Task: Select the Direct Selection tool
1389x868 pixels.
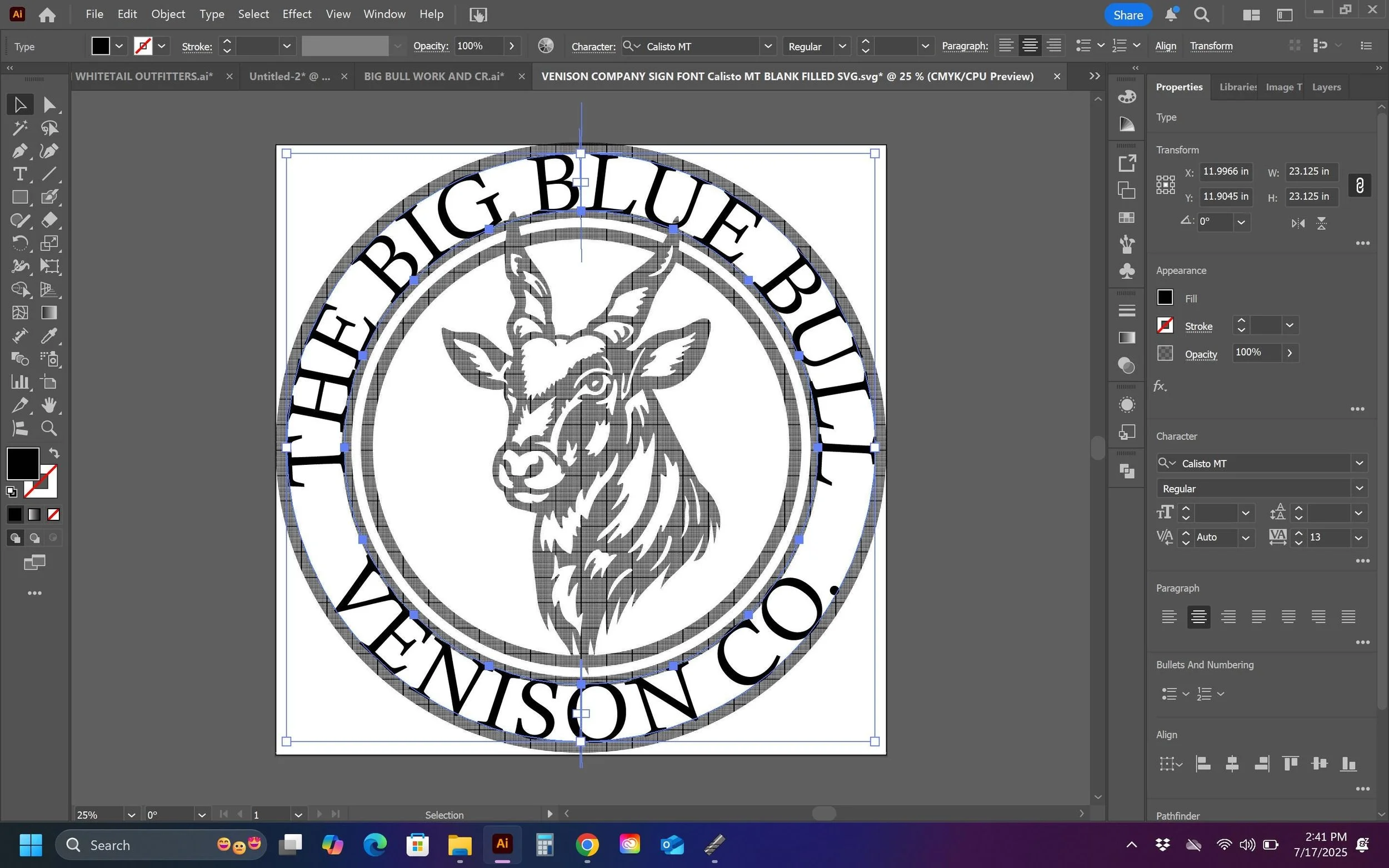Action: [x=49, y=104]
